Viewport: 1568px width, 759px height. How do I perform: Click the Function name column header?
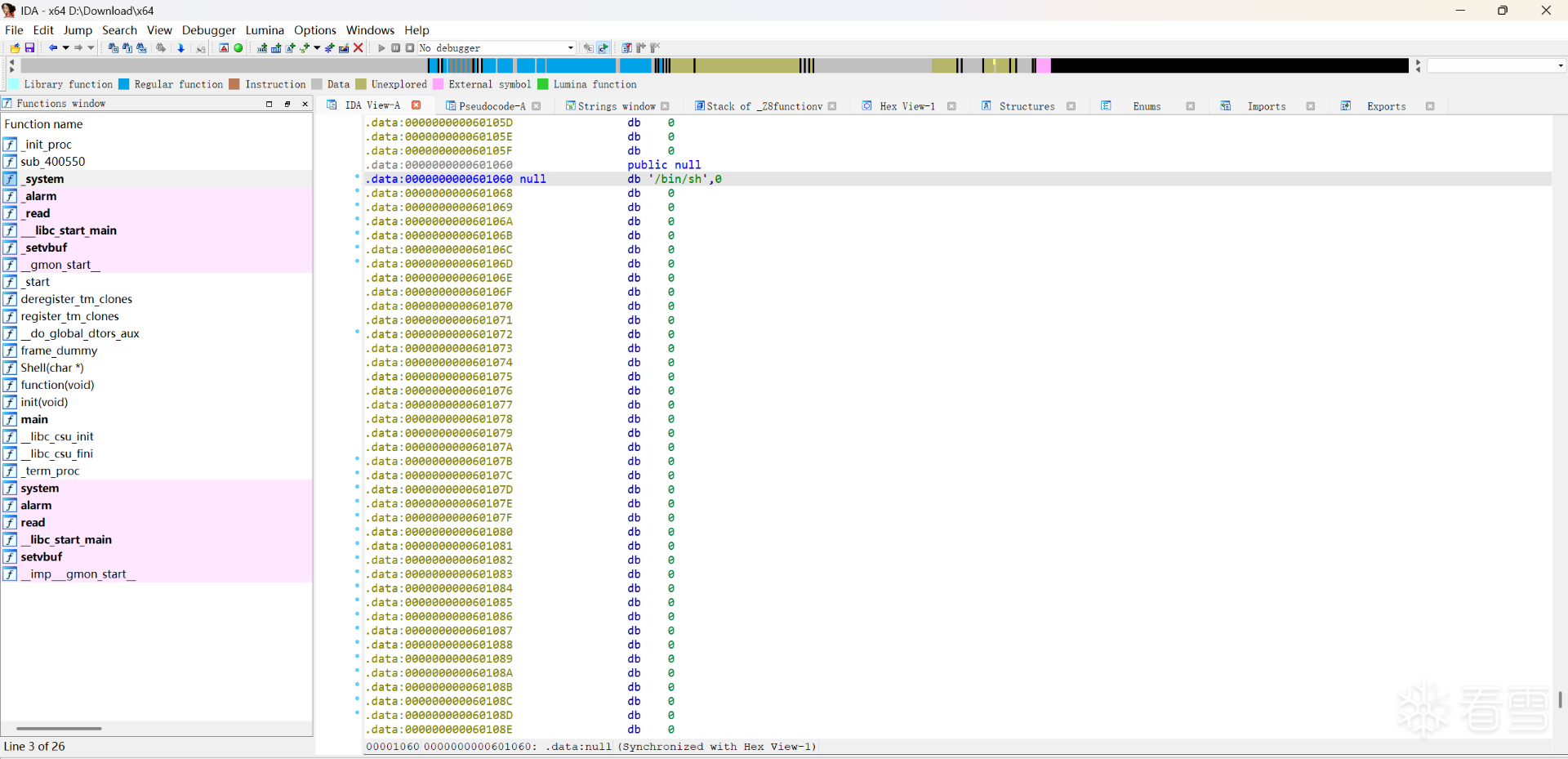tap(157, 124)
